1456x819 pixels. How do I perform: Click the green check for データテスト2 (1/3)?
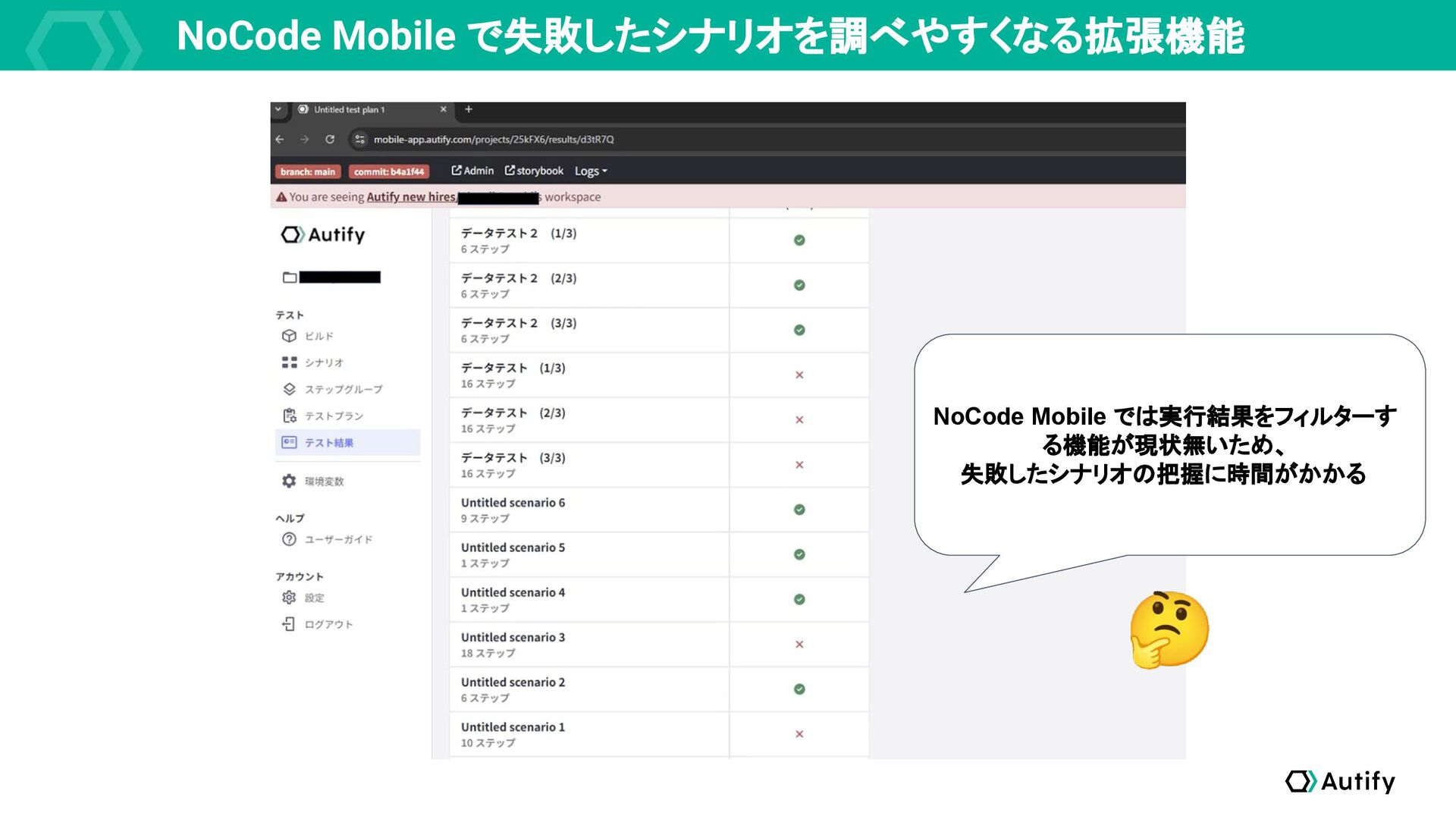pyautogui.click(x=799, y=240)
